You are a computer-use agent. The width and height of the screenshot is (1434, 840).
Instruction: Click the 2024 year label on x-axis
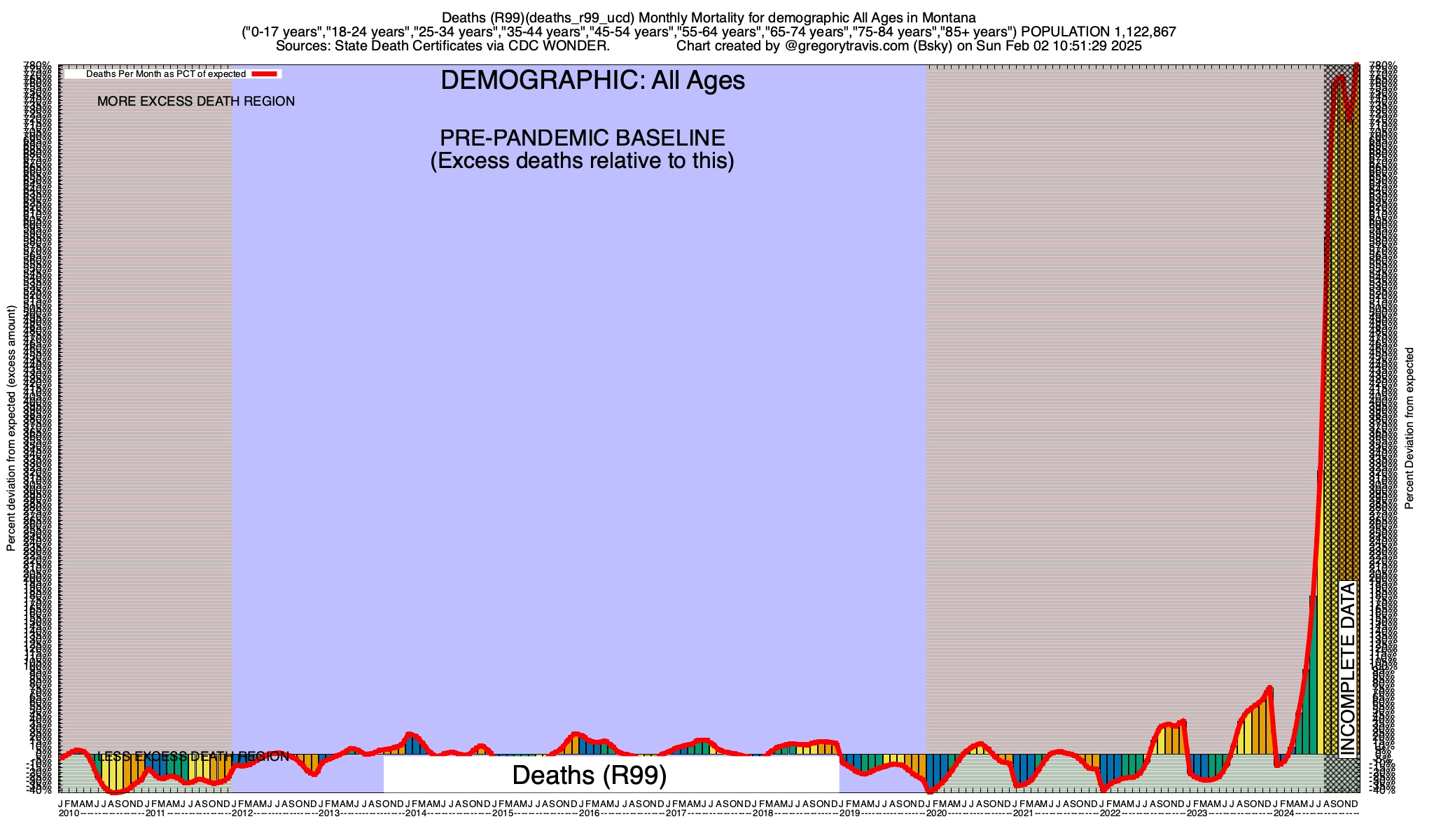click(1283, 813)
